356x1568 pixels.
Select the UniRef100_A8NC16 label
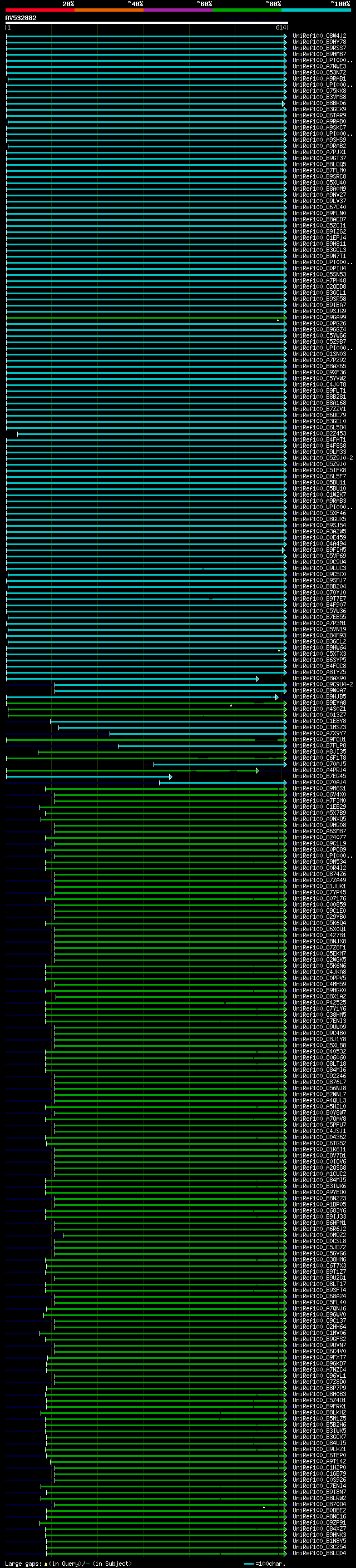pos(319,1517)
